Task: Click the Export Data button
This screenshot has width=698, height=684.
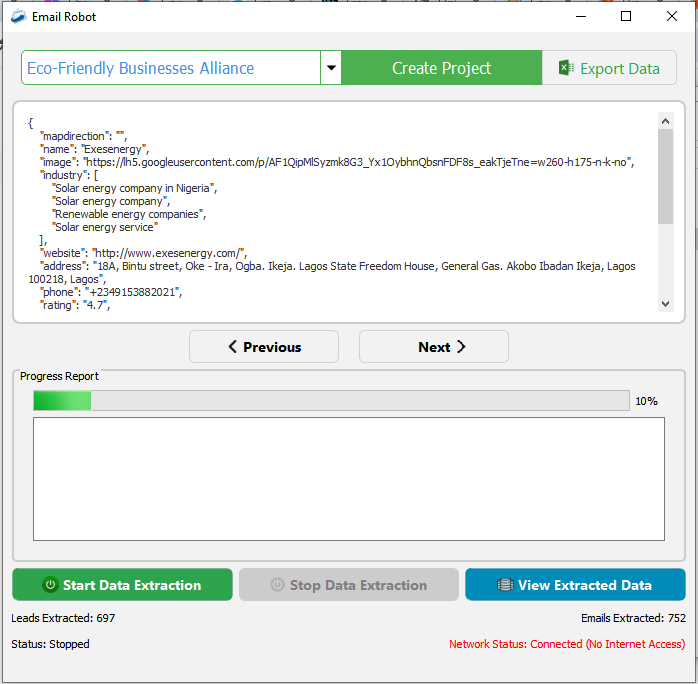Action: coord(609,68)
